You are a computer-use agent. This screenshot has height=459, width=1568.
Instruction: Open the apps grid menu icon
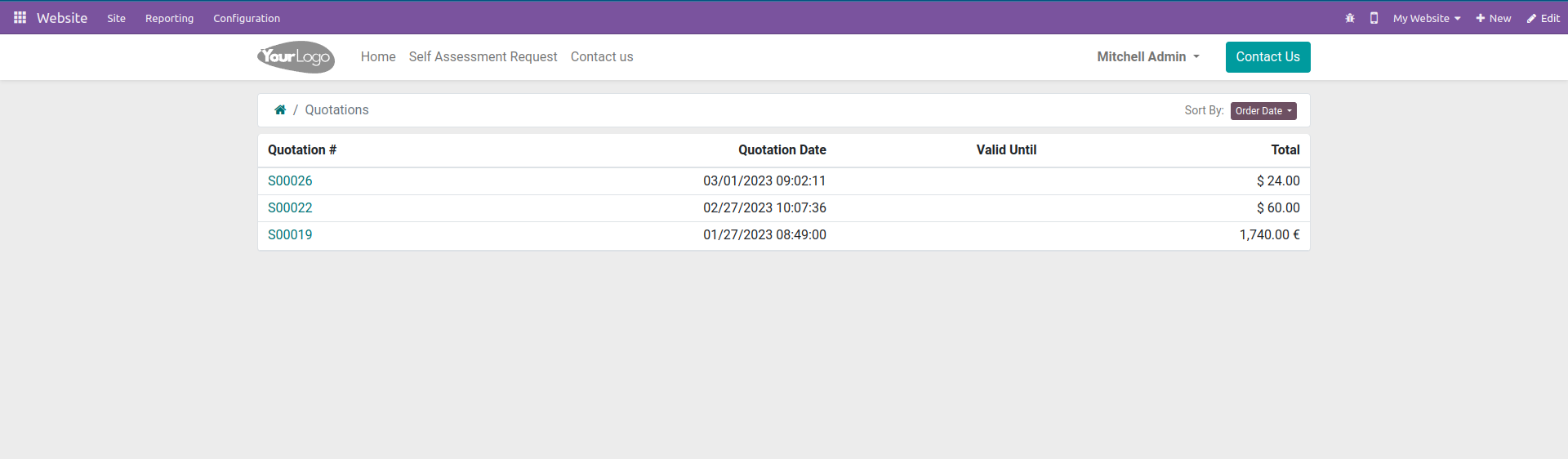click(20, 17)
